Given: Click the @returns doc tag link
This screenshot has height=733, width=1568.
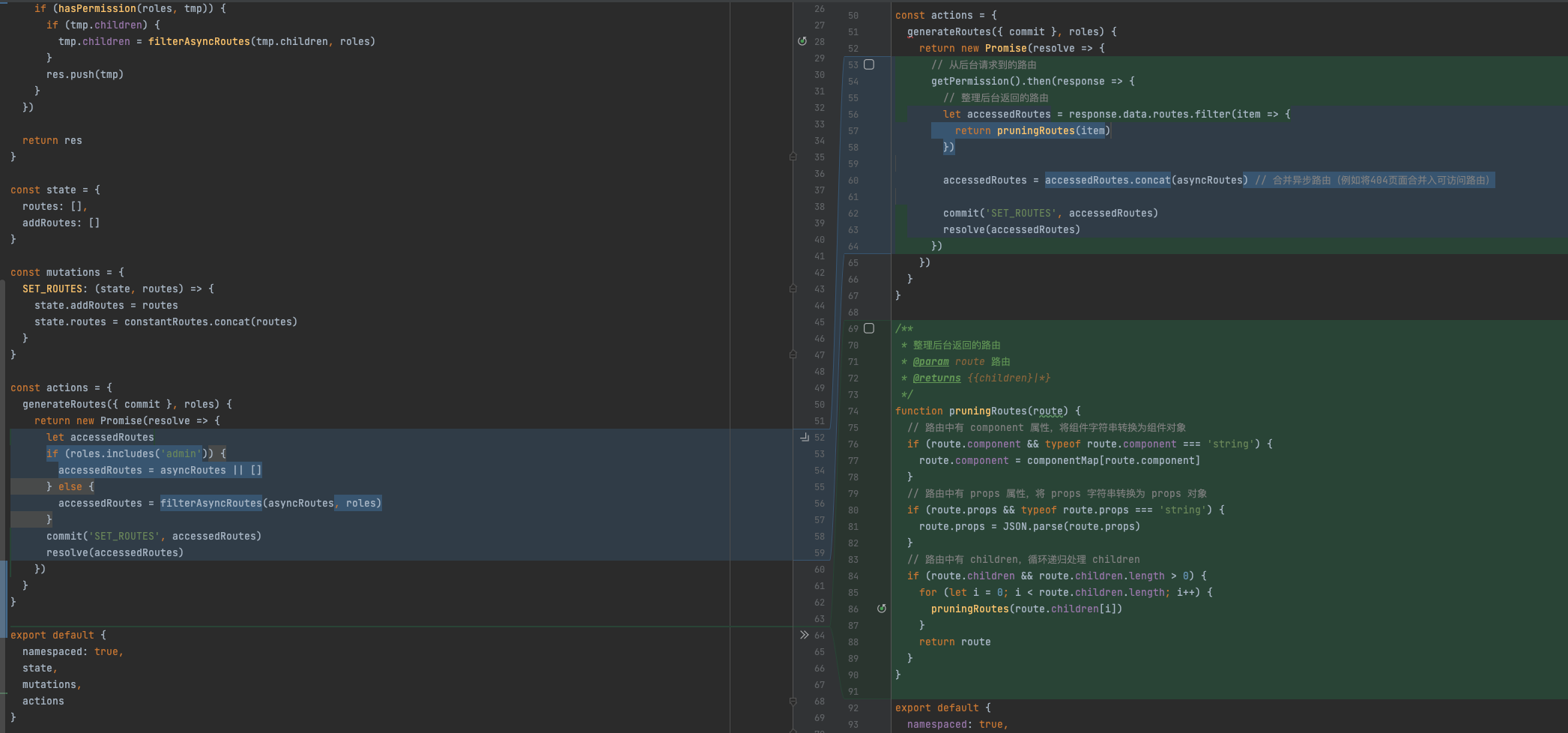Looking at the screenshot, I should pos(936,378).
